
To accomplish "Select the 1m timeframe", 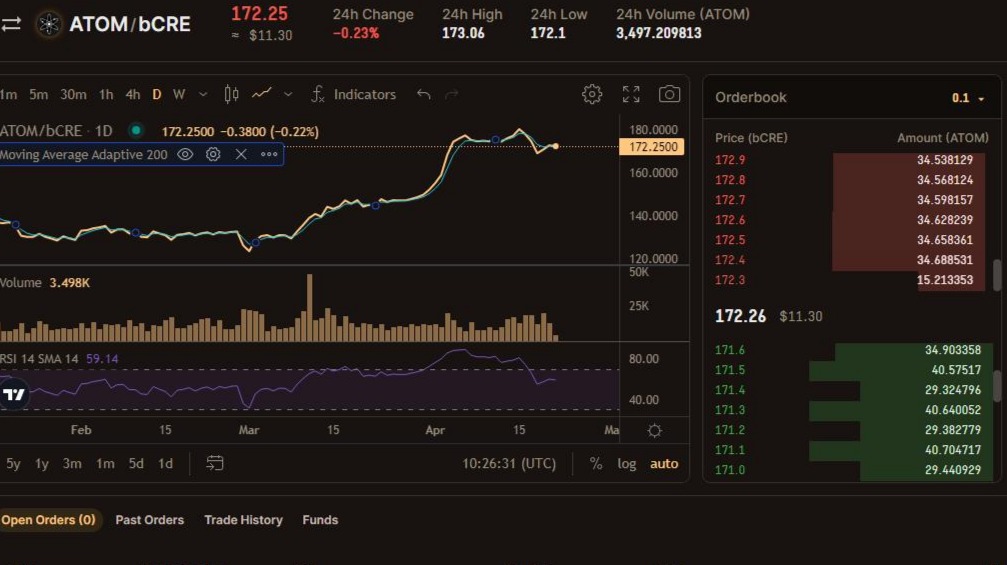I will coord(8,94).
